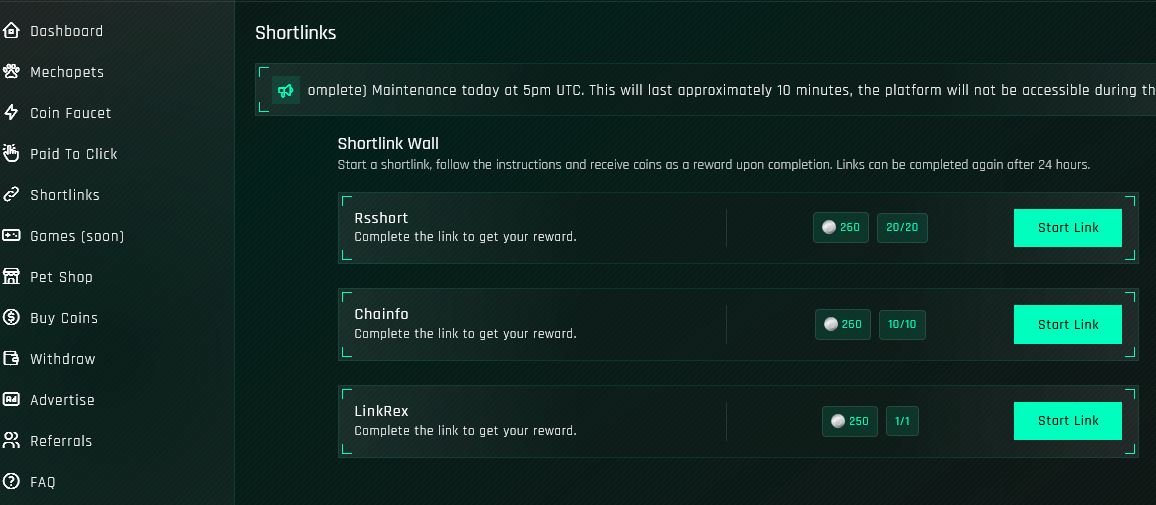Click the LinkRex 1/1 counter badge
This screenshot has width=1156, height=505.
902,421
